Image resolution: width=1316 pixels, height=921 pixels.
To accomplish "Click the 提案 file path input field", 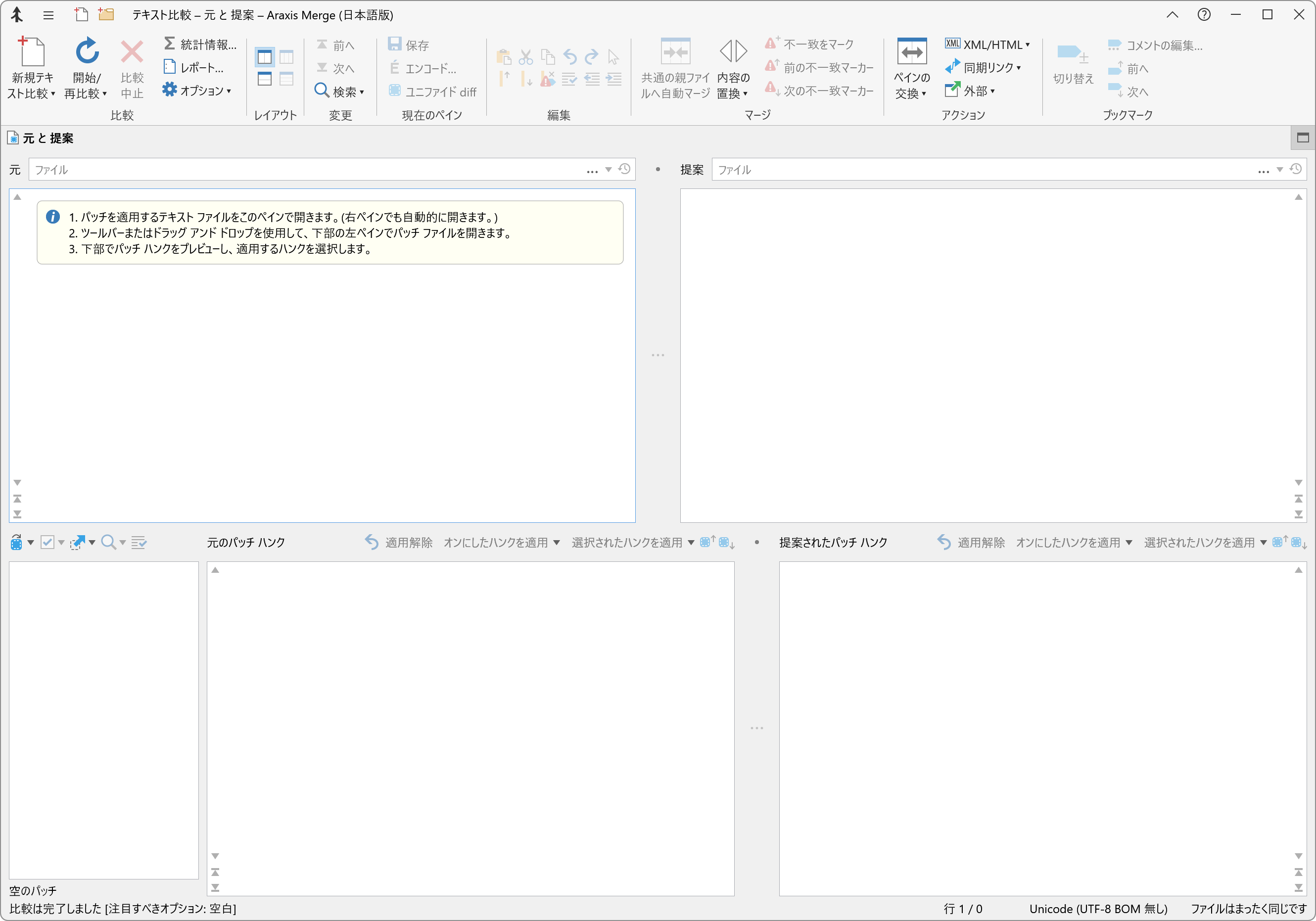I will pyautogui.click(x=975, y=170).
